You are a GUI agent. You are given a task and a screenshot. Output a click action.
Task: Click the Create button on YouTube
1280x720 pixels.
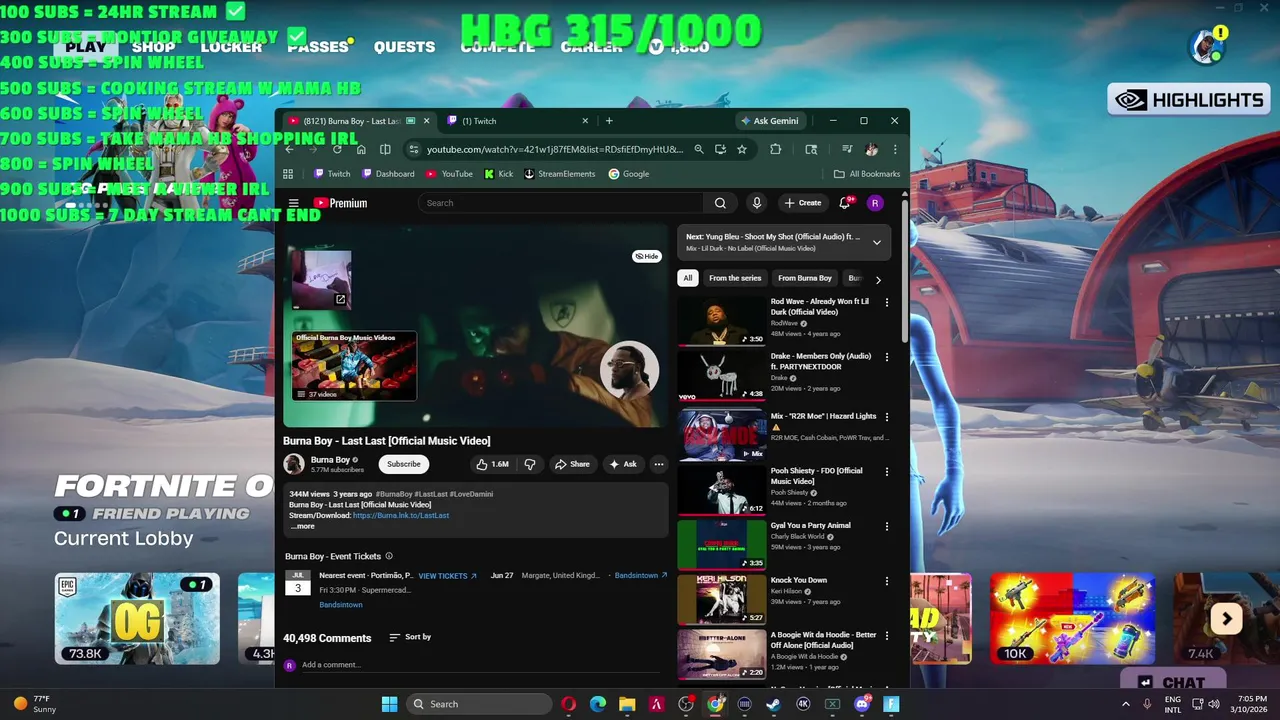[803, 203]
